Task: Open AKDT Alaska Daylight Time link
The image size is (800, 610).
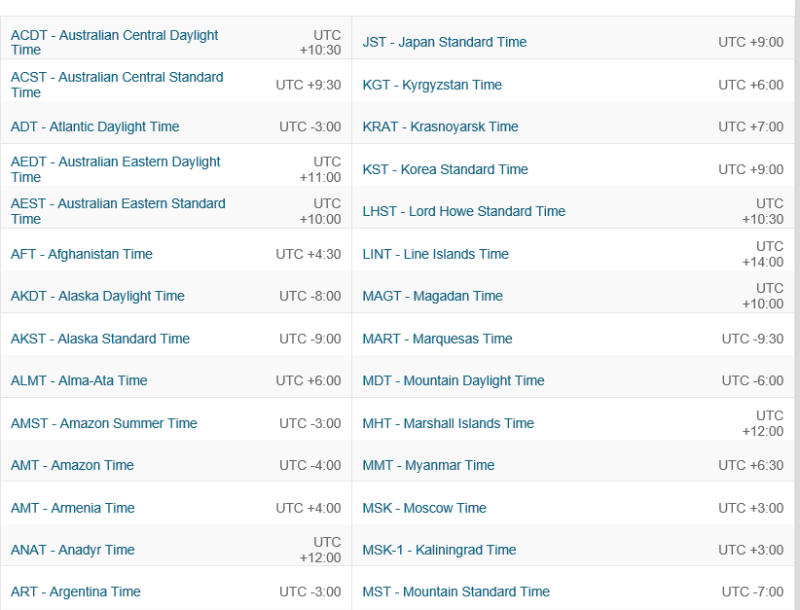Action: pos(98,296)
